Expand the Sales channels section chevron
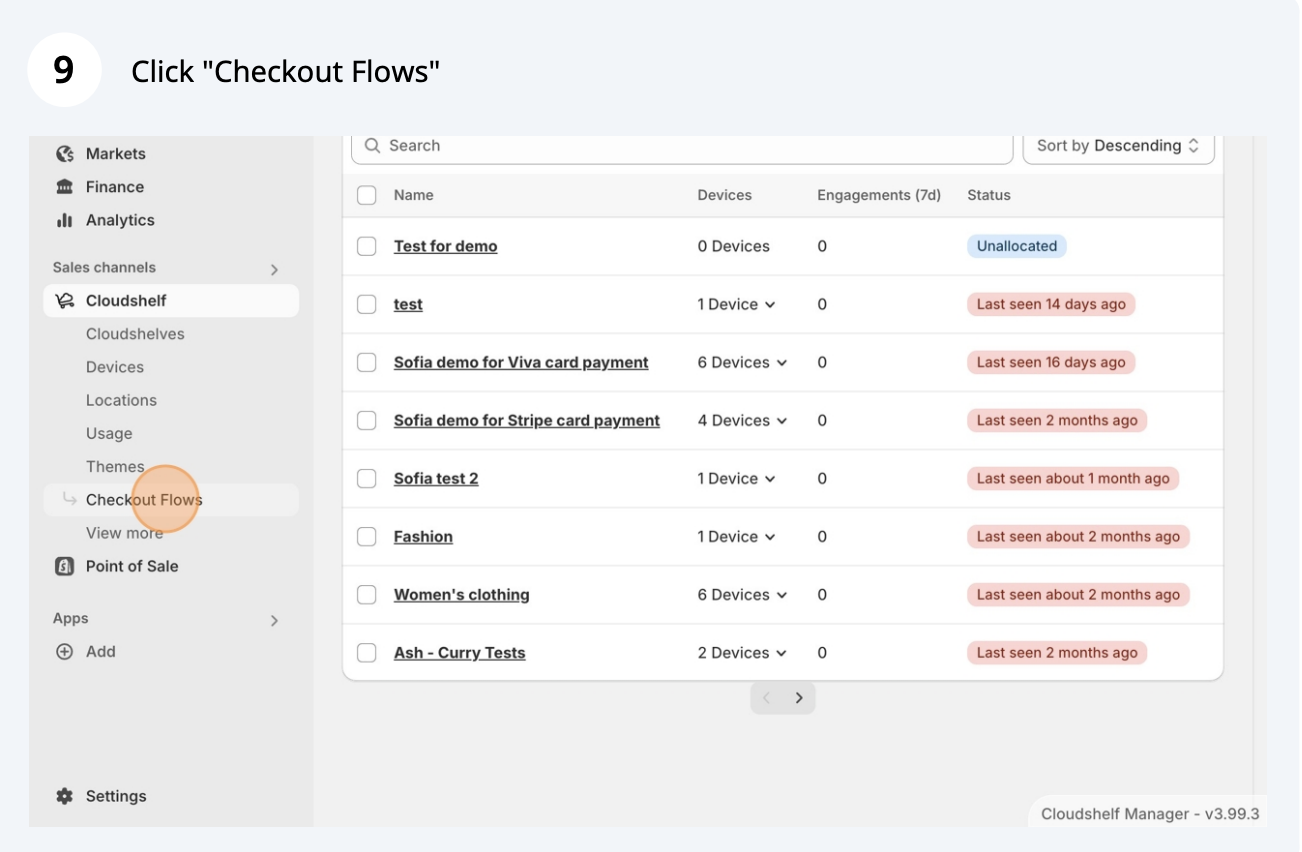1302x852 pixels. click(x=274, y=269)
